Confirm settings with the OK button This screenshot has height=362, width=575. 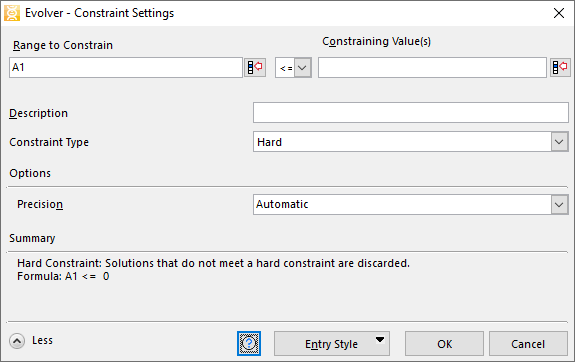tap(444, 344)
